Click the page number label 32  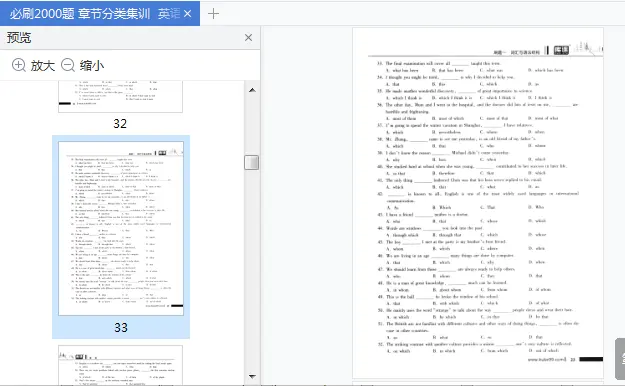click(120, 124)
